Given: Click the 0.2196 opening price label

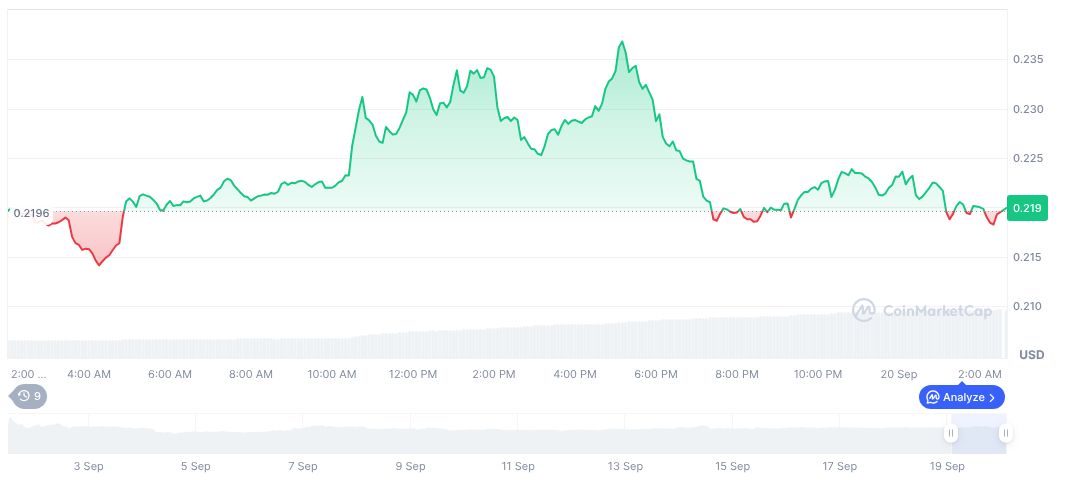Looking at the screenshot, I should click(x=33, y=213).
